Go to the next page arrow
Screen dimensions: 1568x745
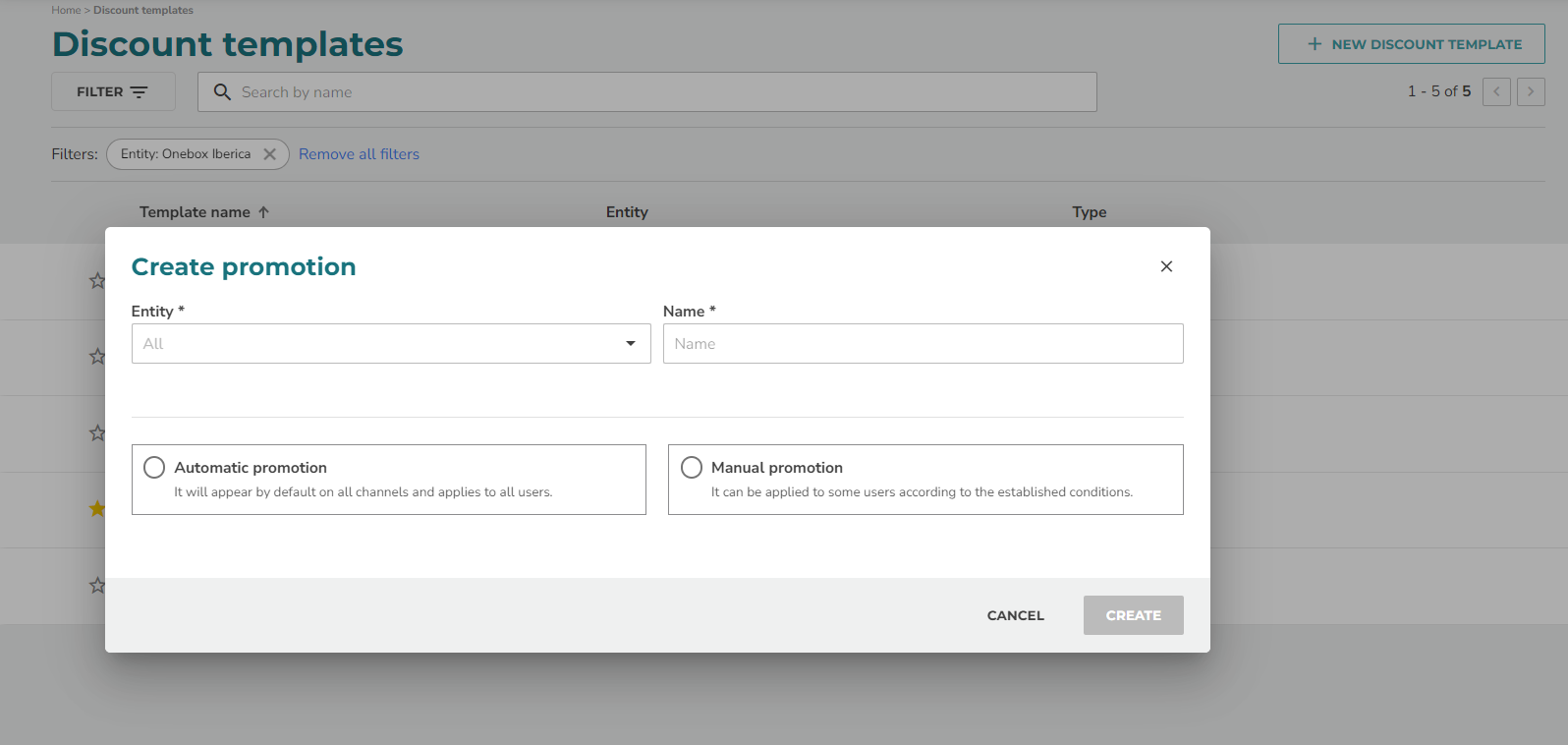[x=1530, y=91]
